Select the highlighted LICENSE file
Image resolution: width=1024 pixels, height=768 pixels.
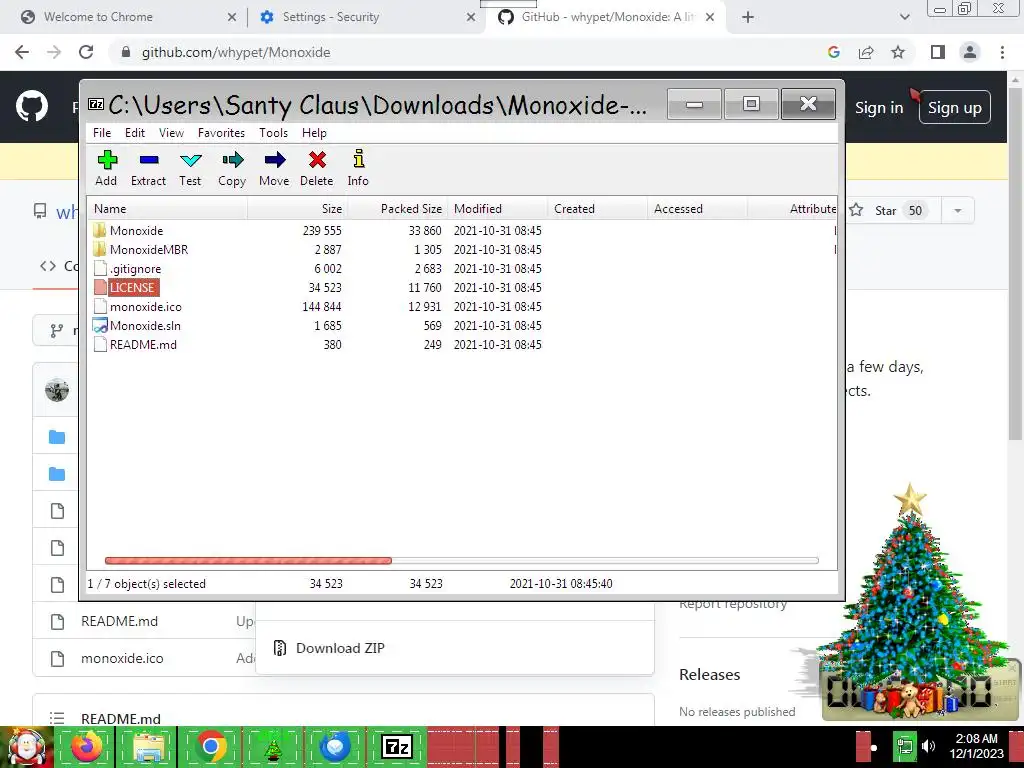pyautogui.click(x=462, y=287)
